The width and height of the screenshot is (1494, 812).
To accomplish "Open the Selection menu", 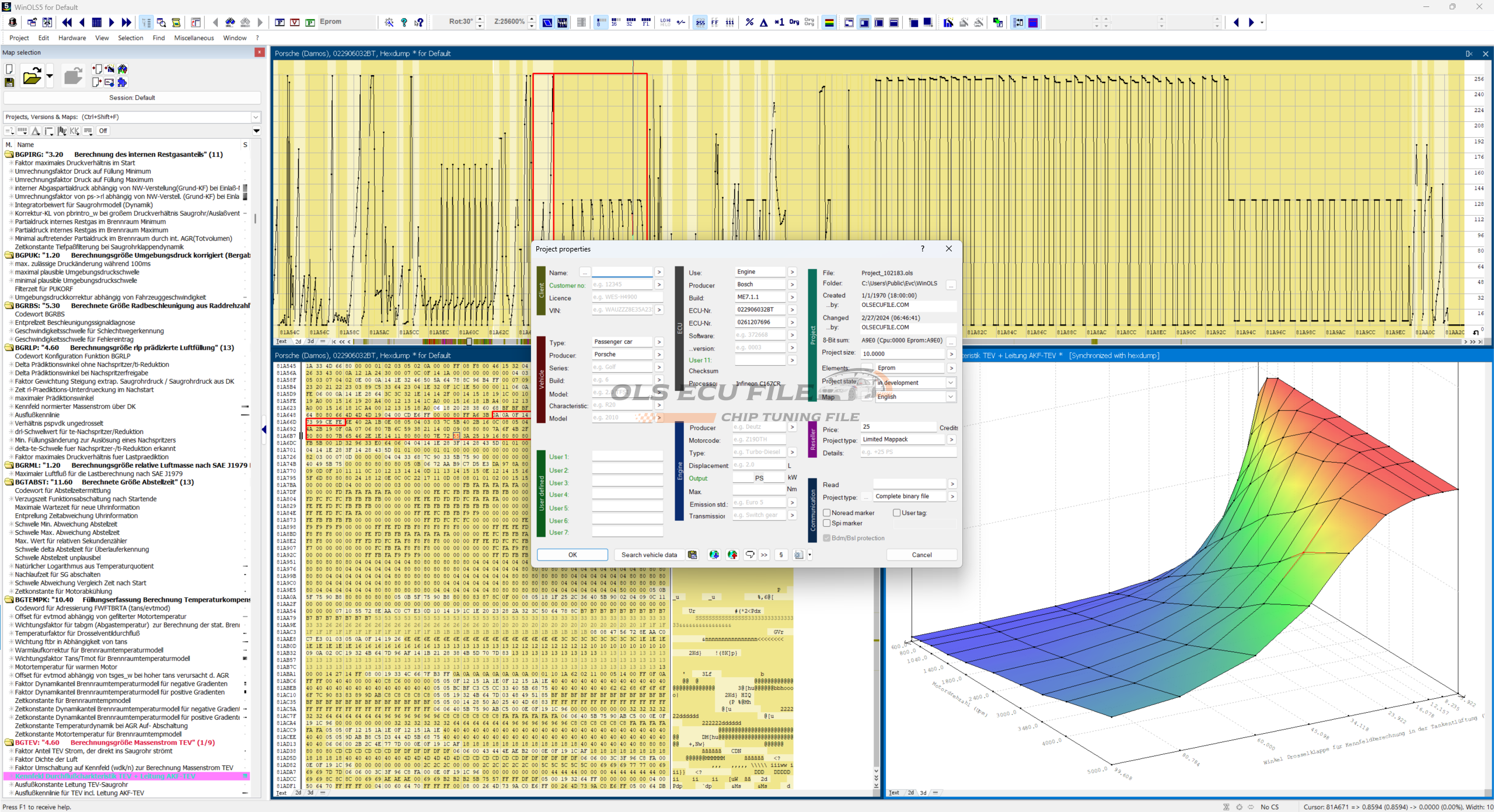I will click(x=131, y=38).
